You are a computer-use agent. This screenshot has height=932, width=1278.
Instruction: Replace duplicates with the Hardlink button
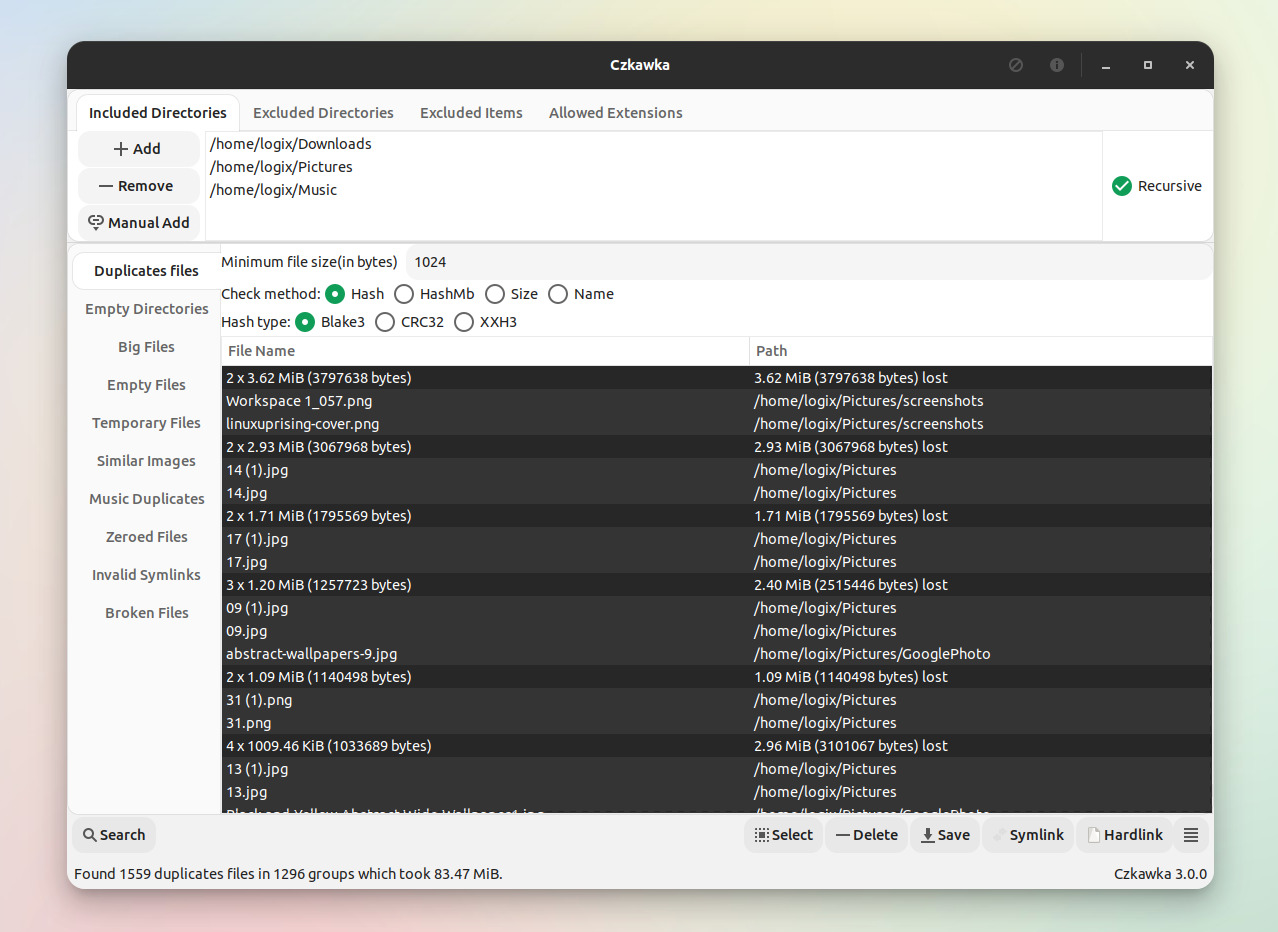point(1124,834)
